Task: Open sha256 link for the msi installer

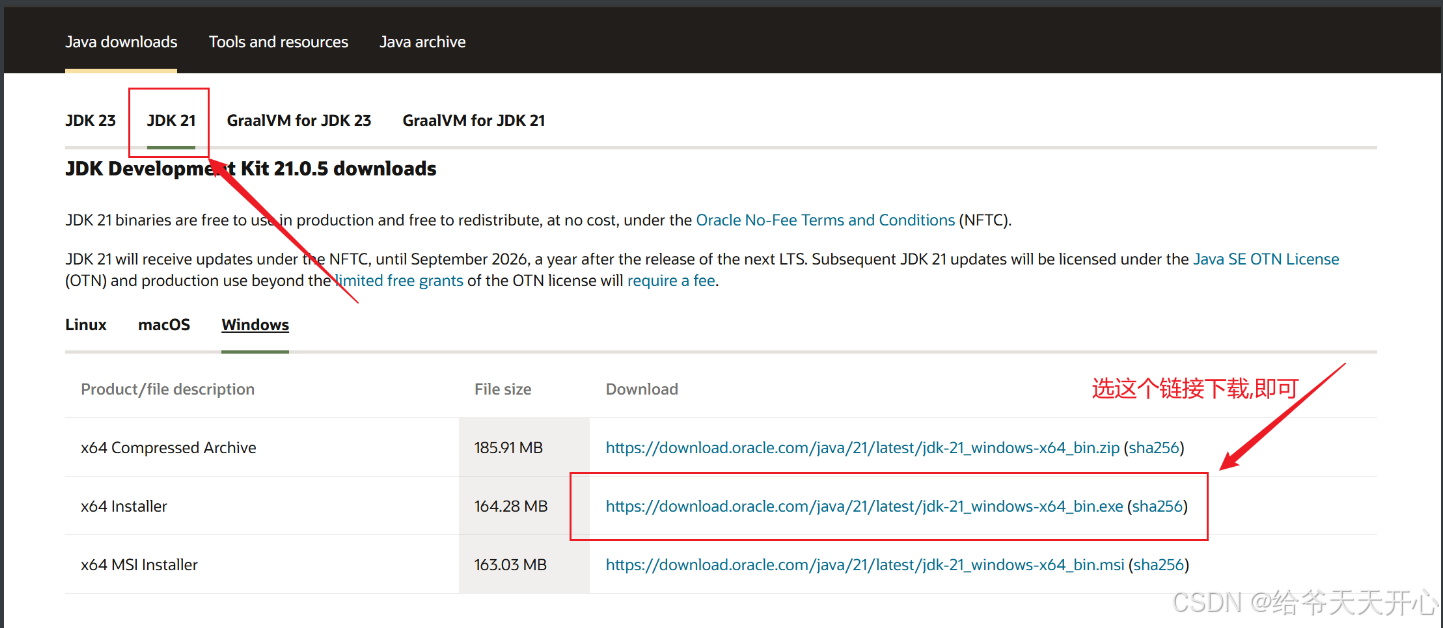Action: (x=1159, y=565)
